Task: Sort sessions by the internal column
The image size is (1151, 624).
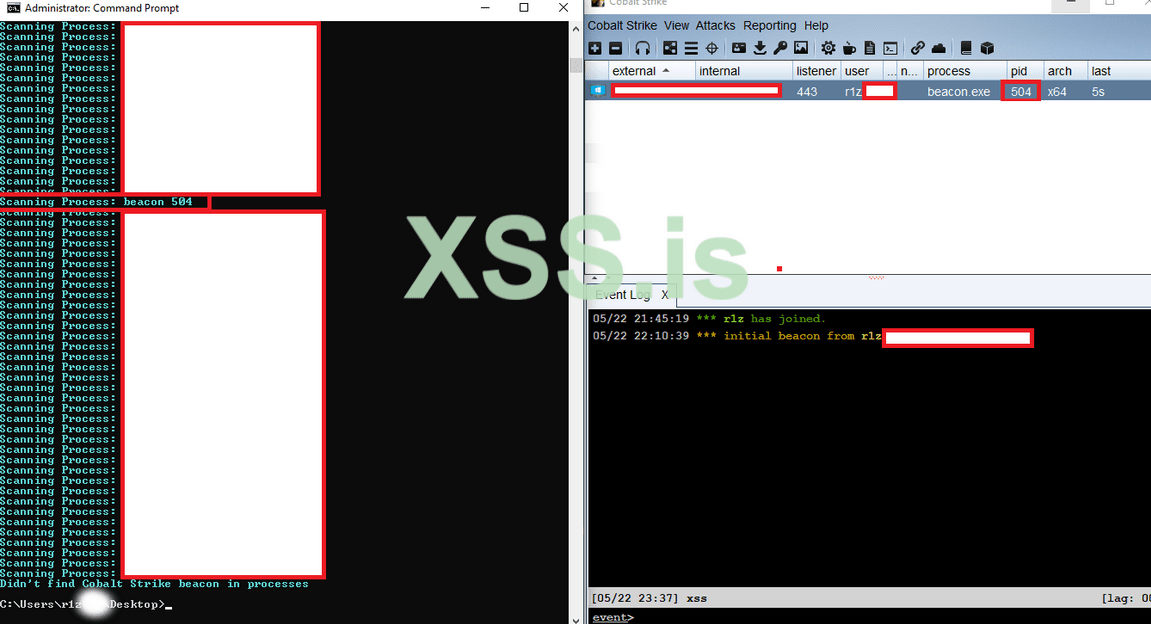Action: click(744, 71)
